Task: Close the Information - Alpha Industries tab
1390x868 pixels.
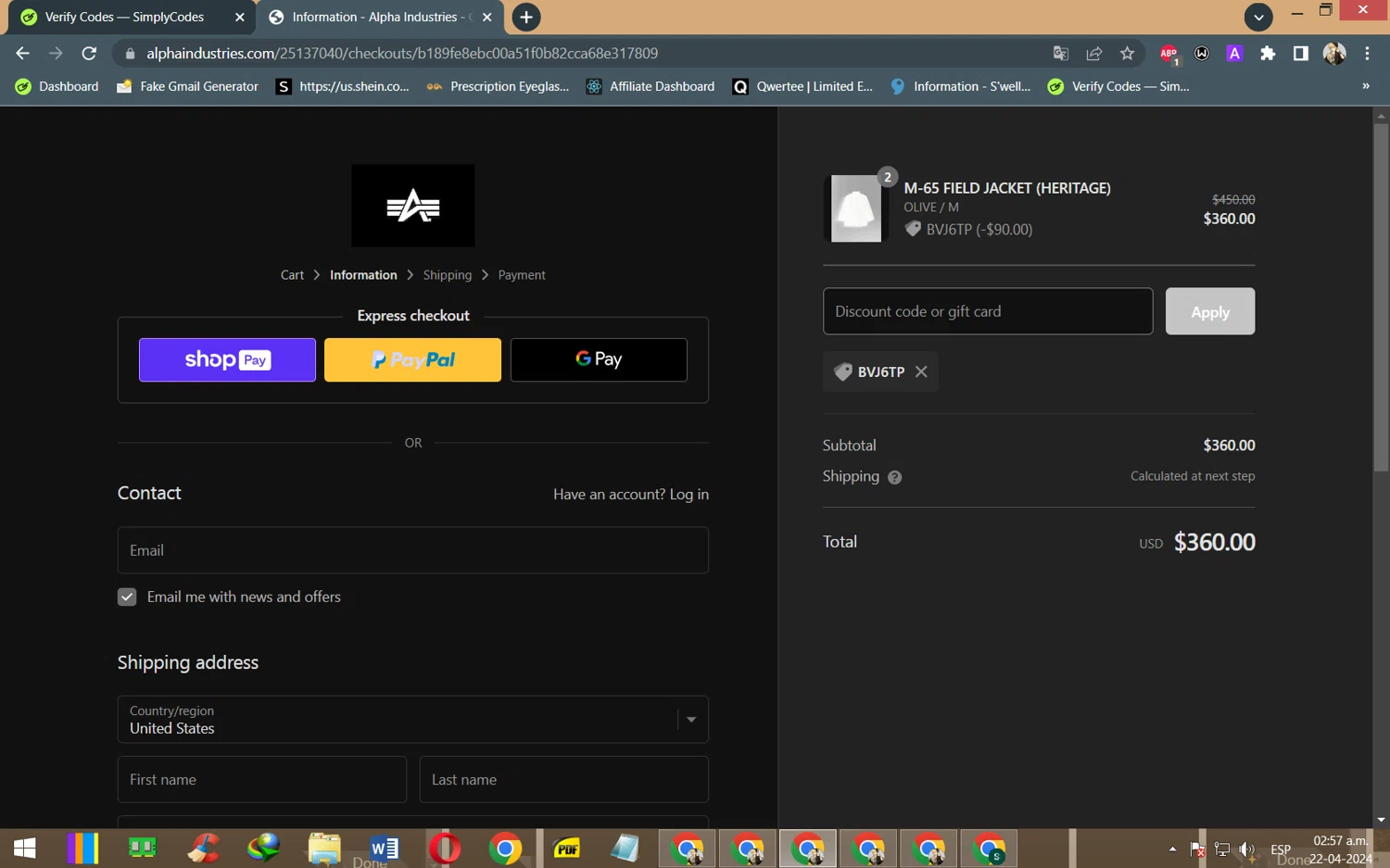Action: (487, 17)
